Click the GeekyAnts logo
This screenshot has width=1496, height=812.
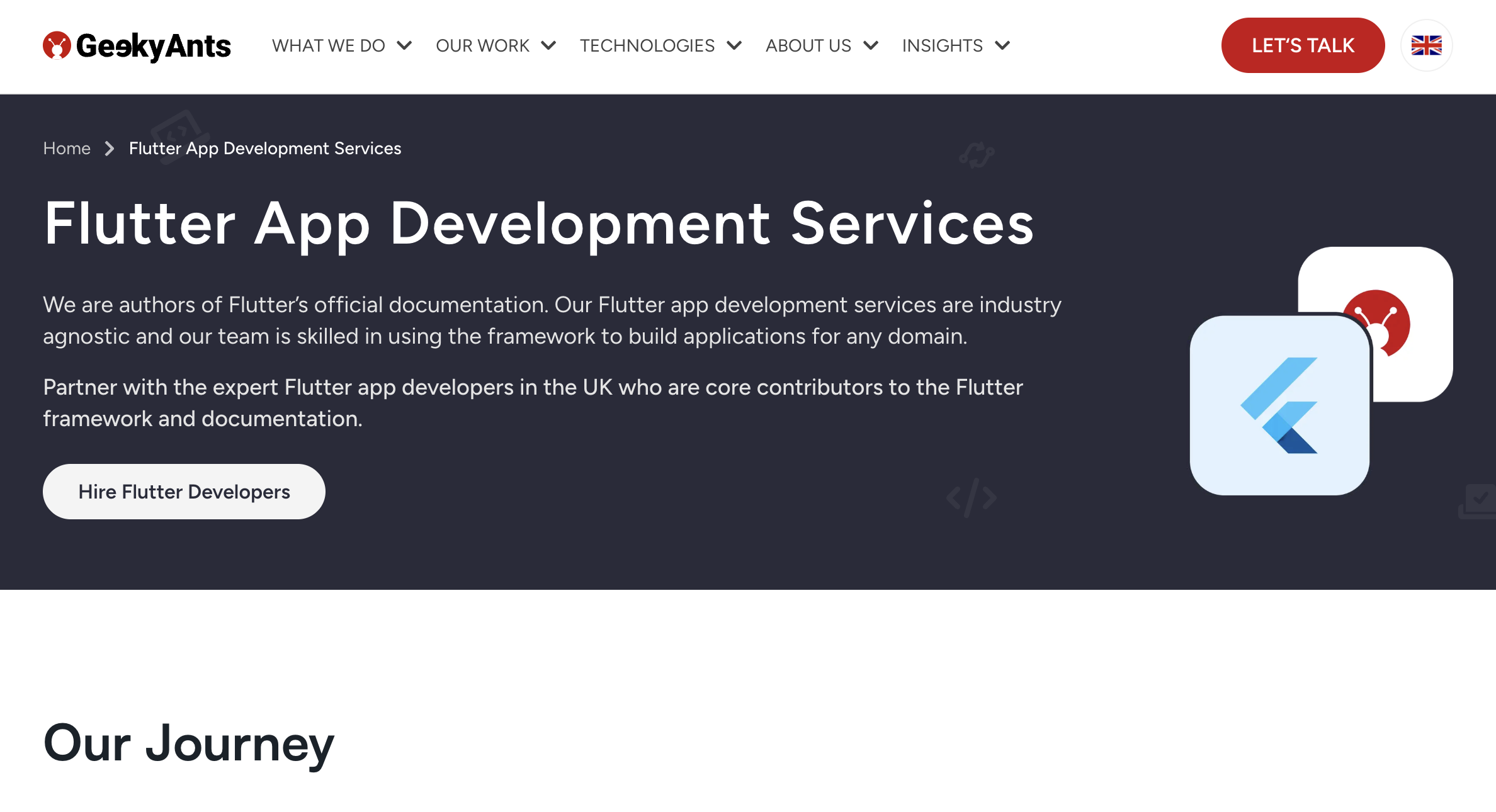(x=137, y=46)
